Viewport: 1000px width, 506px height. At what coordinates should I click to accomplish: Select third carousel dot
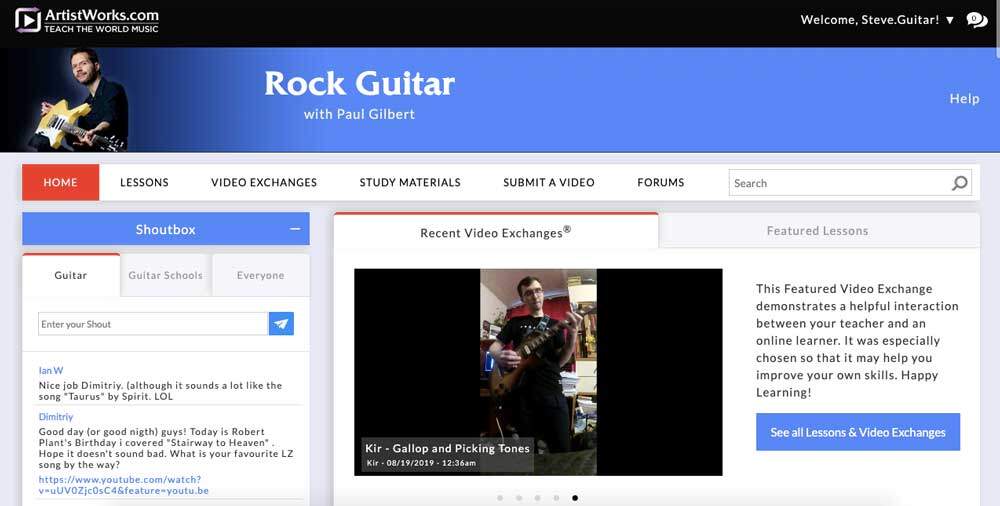click(x=538, y=498)
